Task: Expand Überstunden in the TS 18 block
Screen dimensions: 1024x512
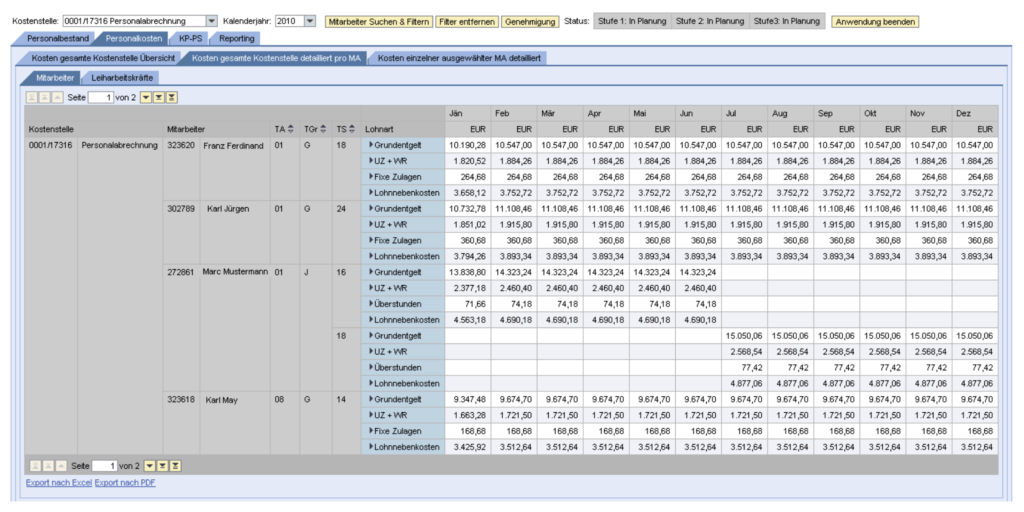Action: click(371, 367)
